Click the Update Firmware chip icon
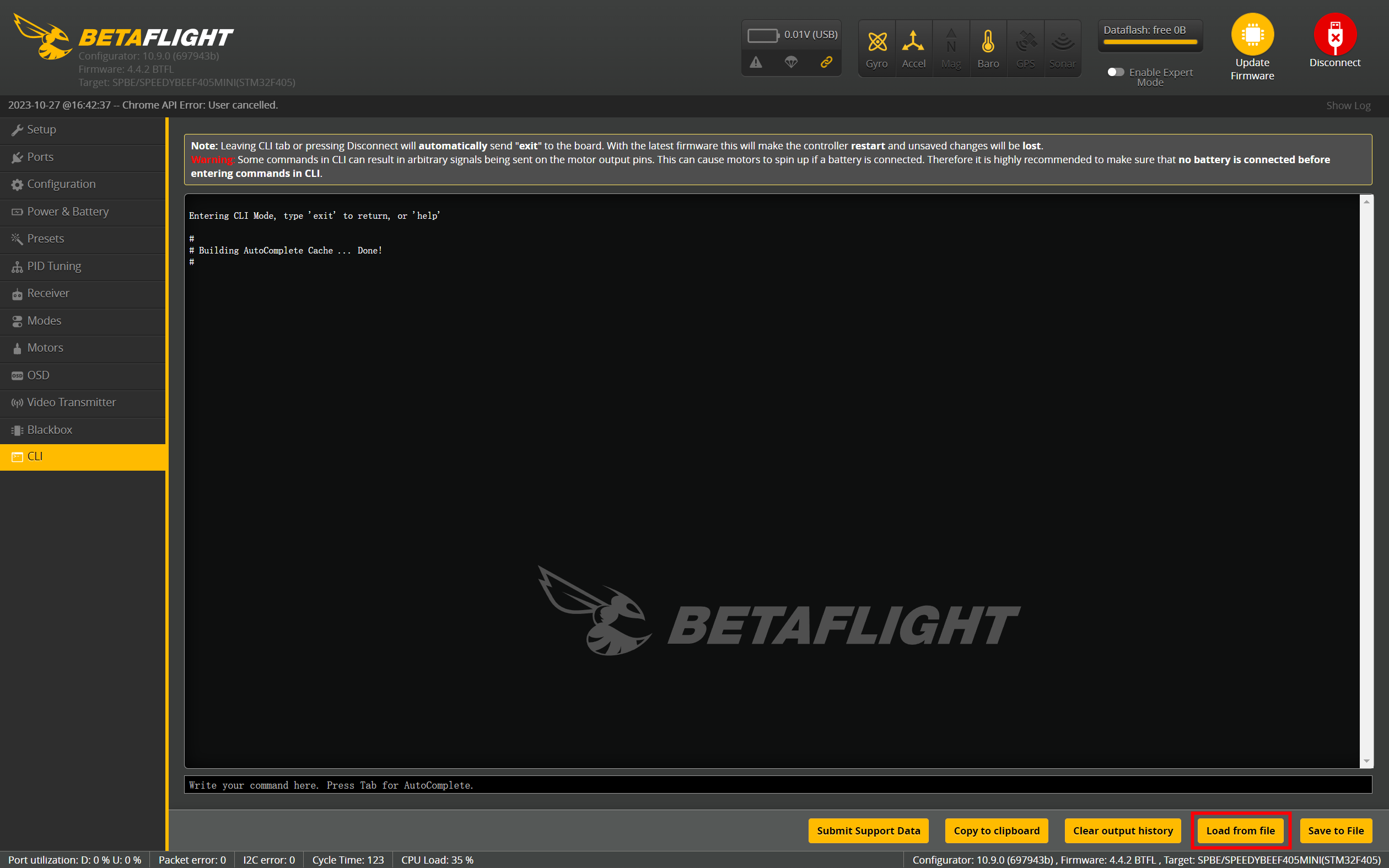This screenshot has height=868, width=1389. [x=1252, y=34]
